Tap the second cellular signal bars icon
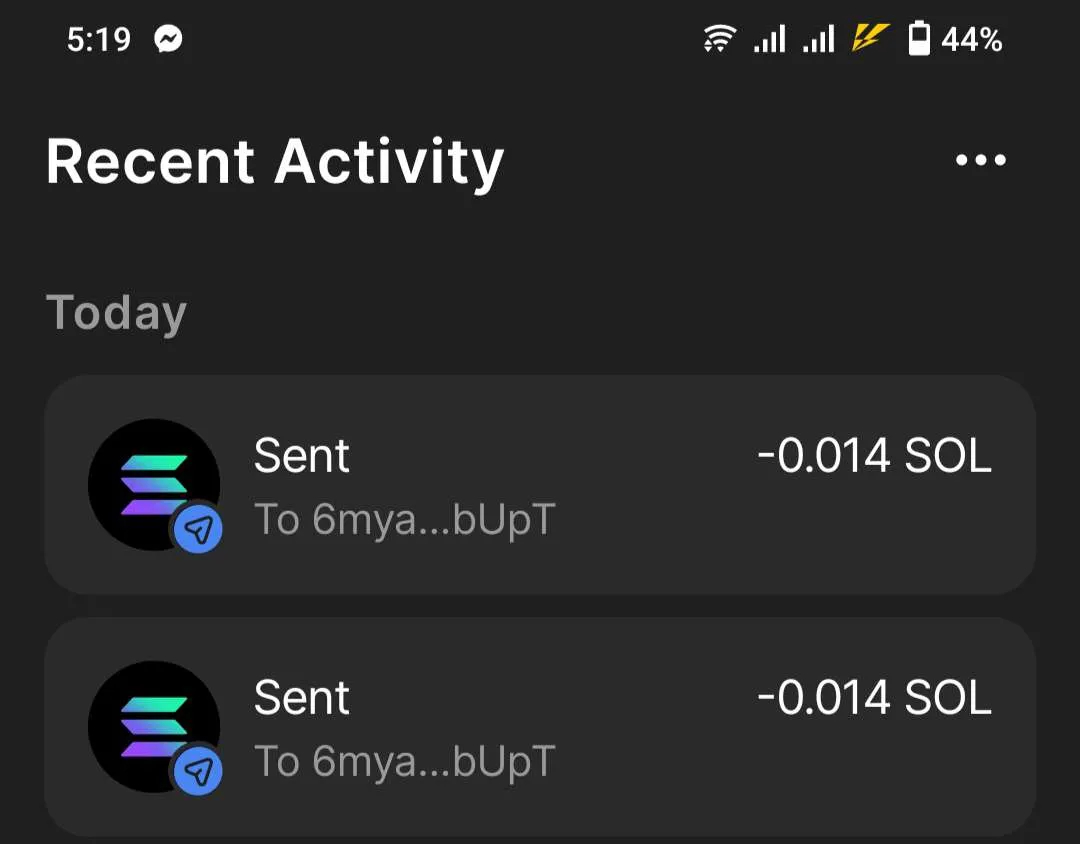The width and height of the screenshot is (1080, 844). click(819, 40)
